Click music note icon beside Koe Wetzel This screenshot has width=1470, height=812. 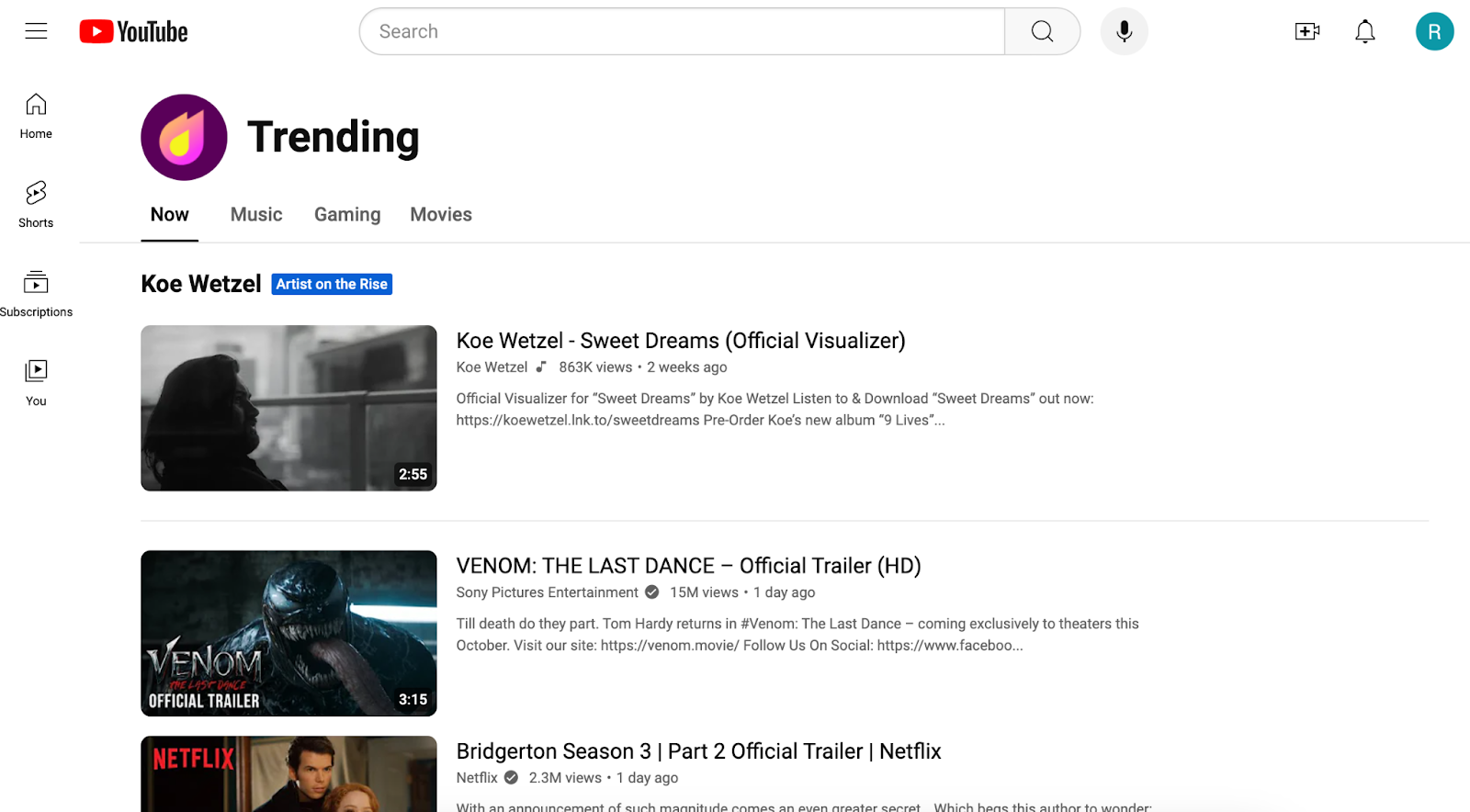(x=541, y=367)
